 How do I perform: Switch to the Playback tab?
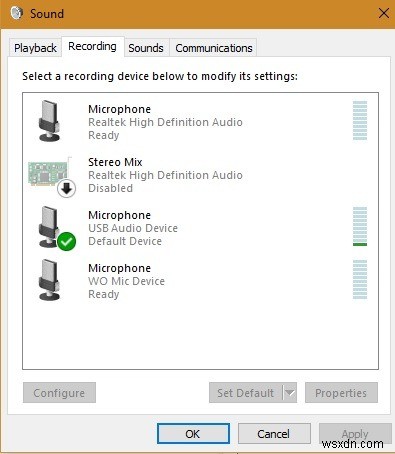35,48
